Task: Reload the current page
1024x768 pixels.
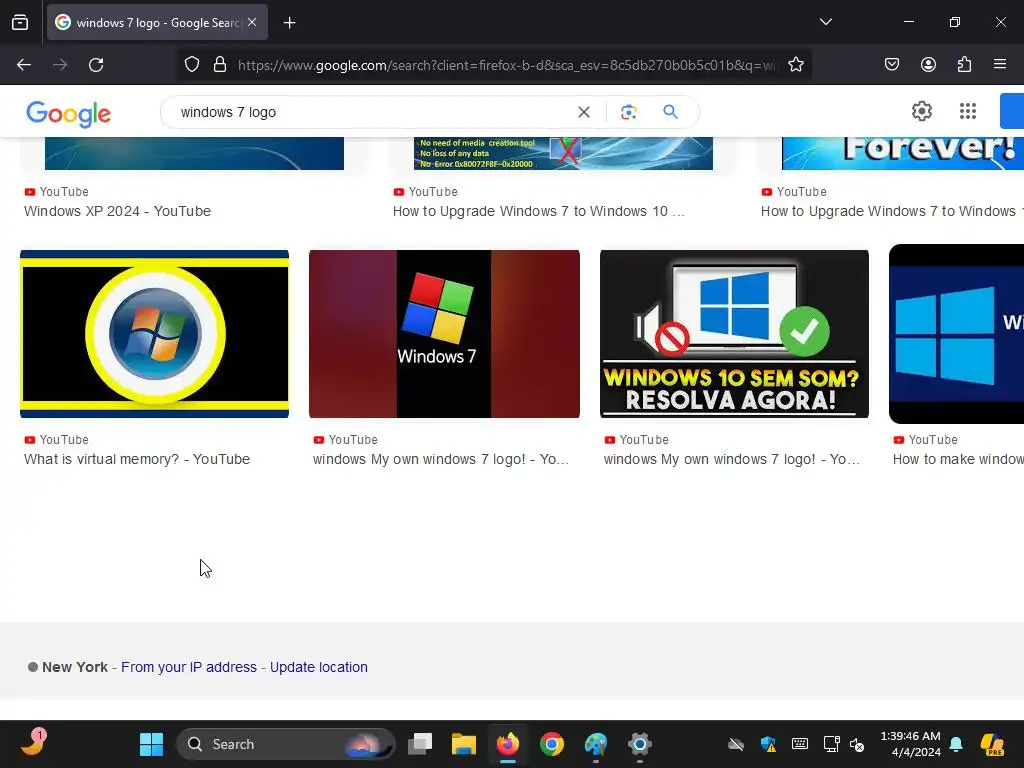Action: coord(96,65)
